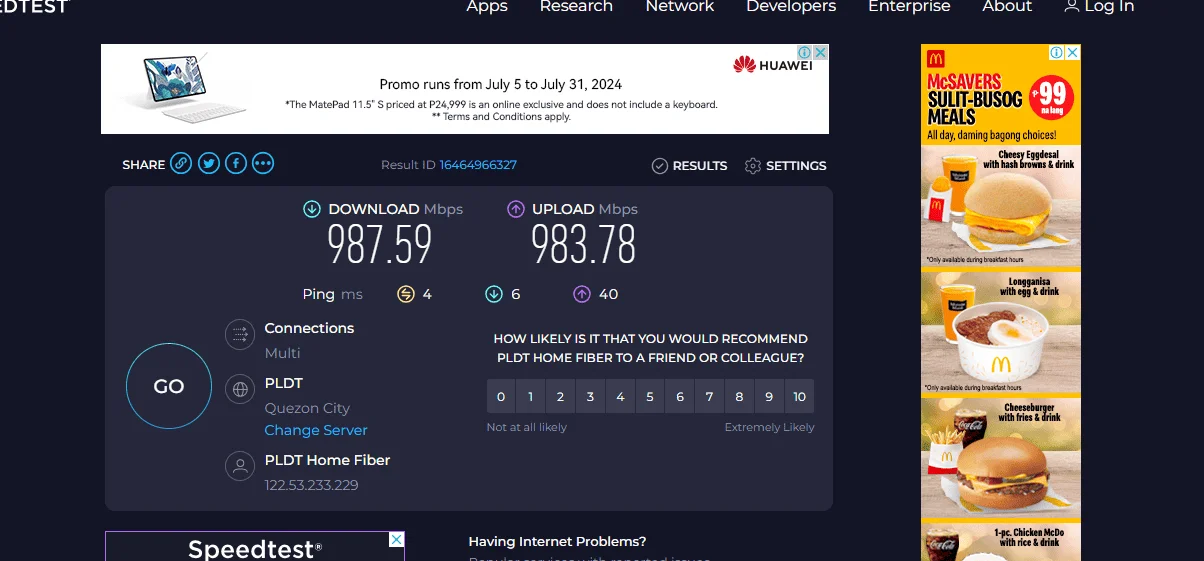Click the IP address 122.53.233.229
The height and width of the screenshot is (561, 1204).
(311, 485)
